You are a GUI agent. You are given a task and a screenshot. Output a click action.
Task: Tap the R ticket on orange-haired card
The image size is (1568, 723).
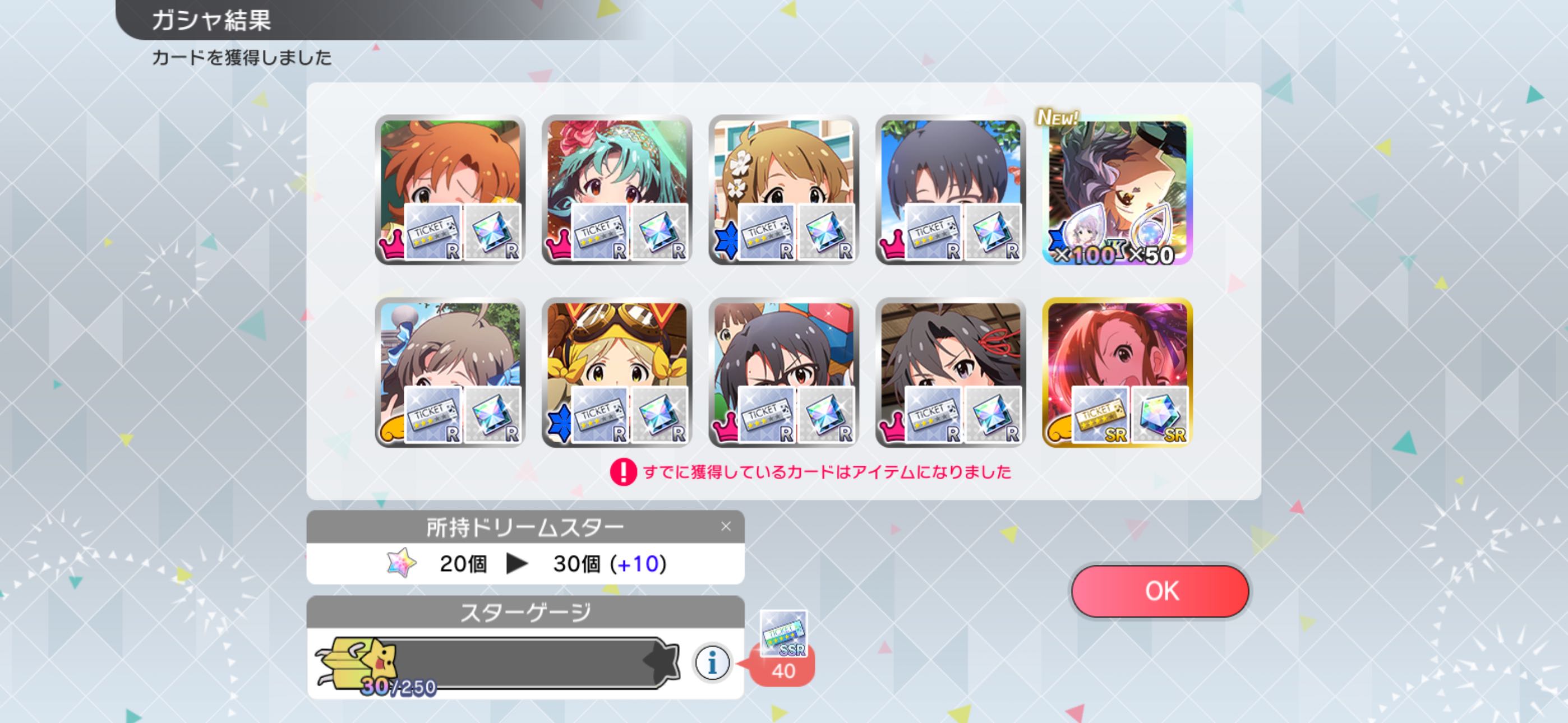pos(433,232)
